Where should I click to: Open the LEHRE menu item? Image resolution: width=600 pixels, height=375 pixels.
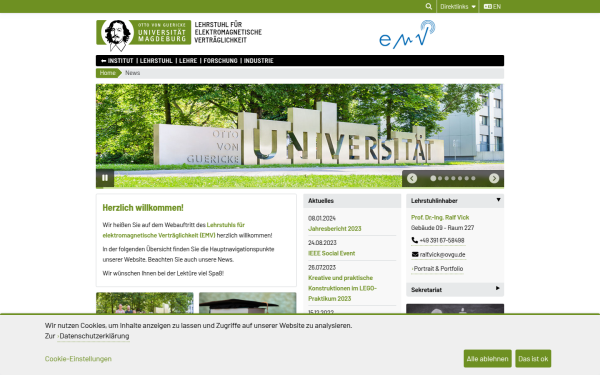[x=188, y=60]
